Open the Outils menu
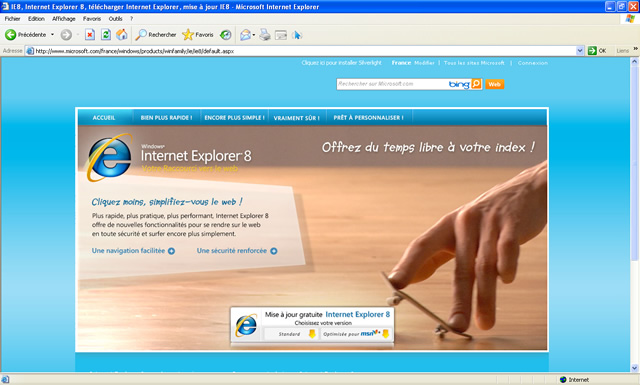640x385 pixels. (116, 19)
